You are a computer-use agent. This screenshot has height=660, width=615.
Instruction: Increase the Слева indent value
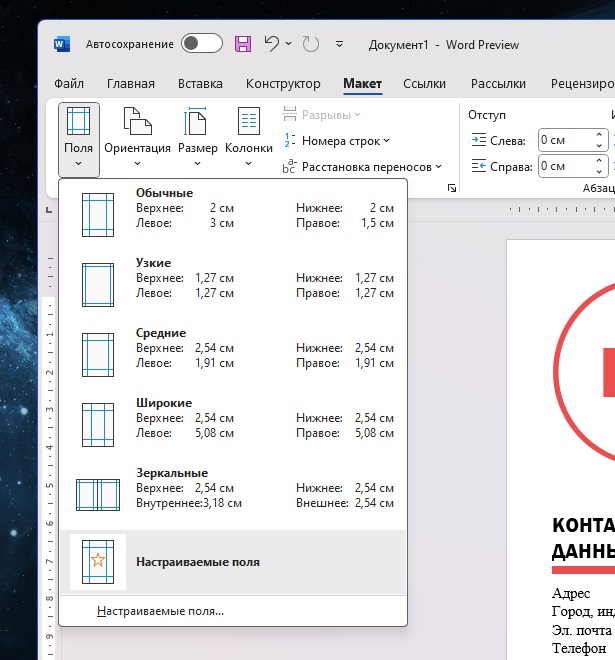(x=599, y=134)
